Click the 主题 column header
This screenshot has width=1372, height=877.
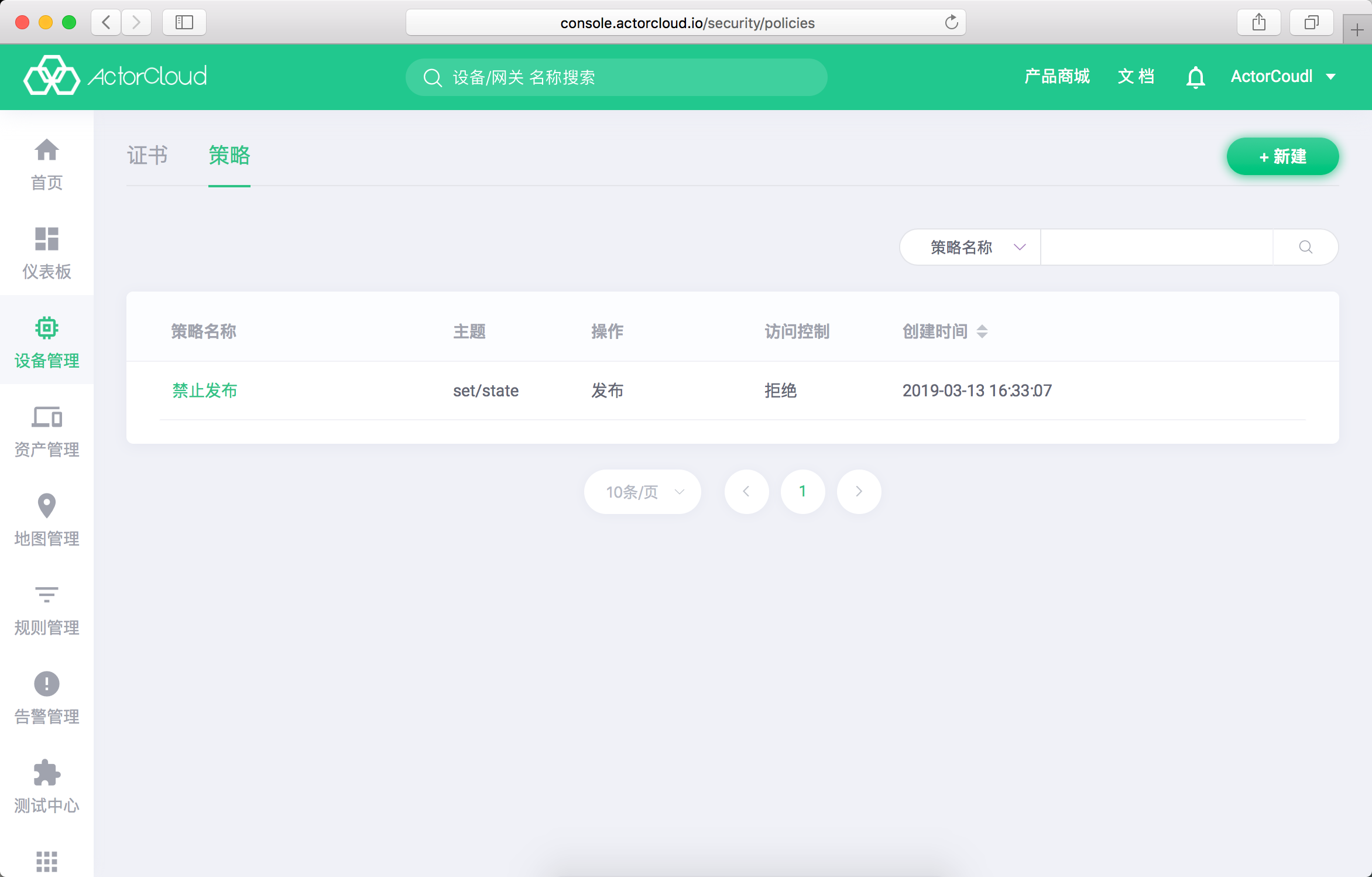point(469,331)
